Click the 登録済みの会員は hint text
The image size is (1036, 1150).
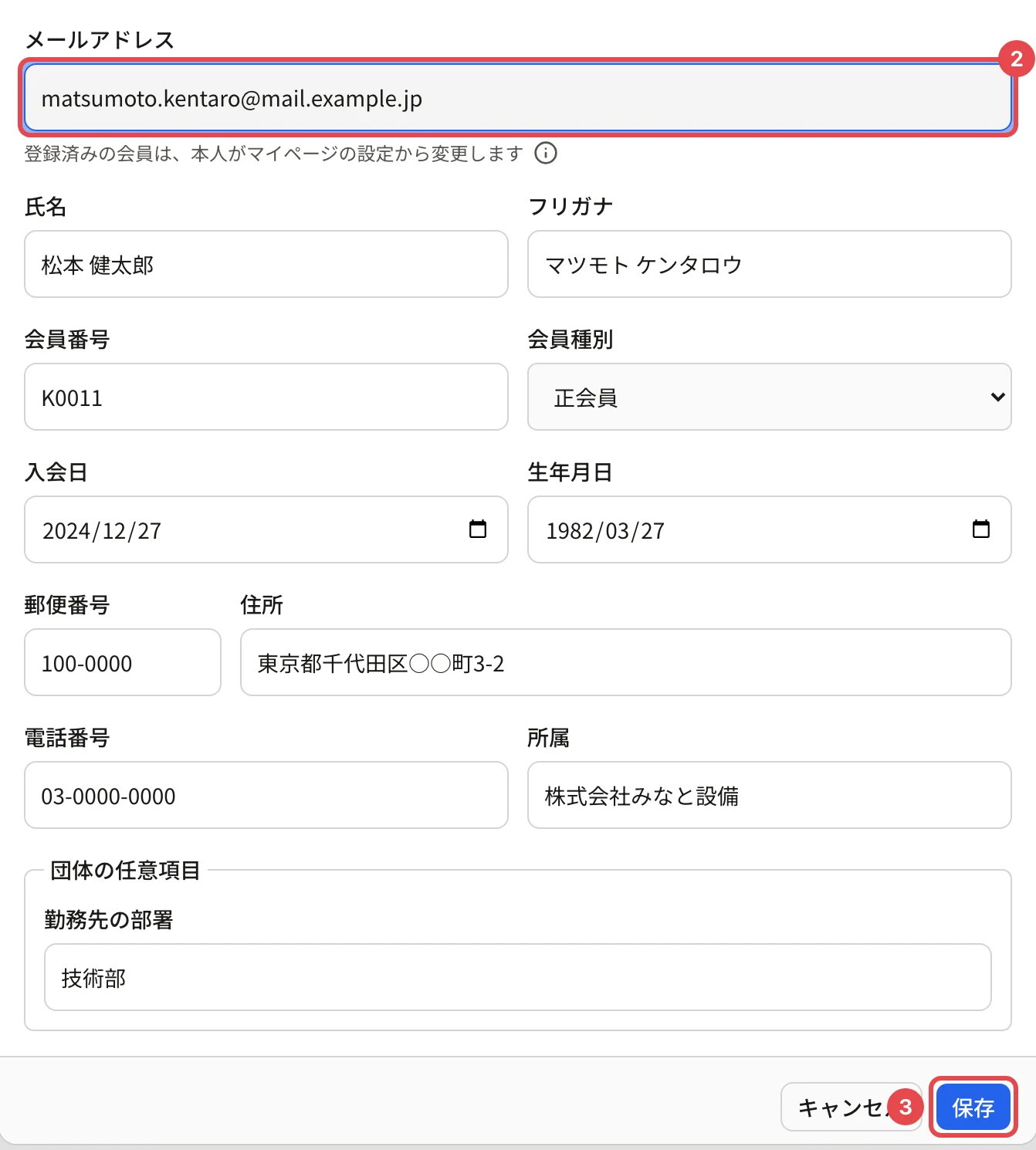click(x=274, y=154)
